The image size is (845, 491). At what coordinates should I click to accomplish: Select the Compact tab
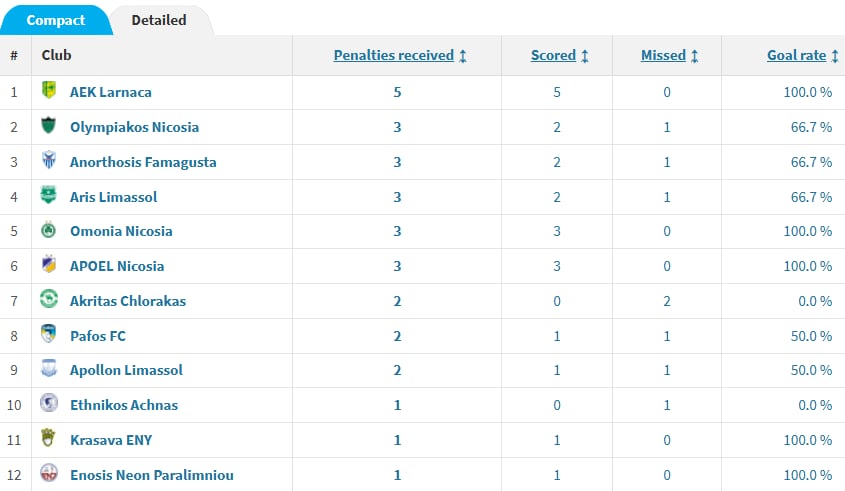(55, 20)
